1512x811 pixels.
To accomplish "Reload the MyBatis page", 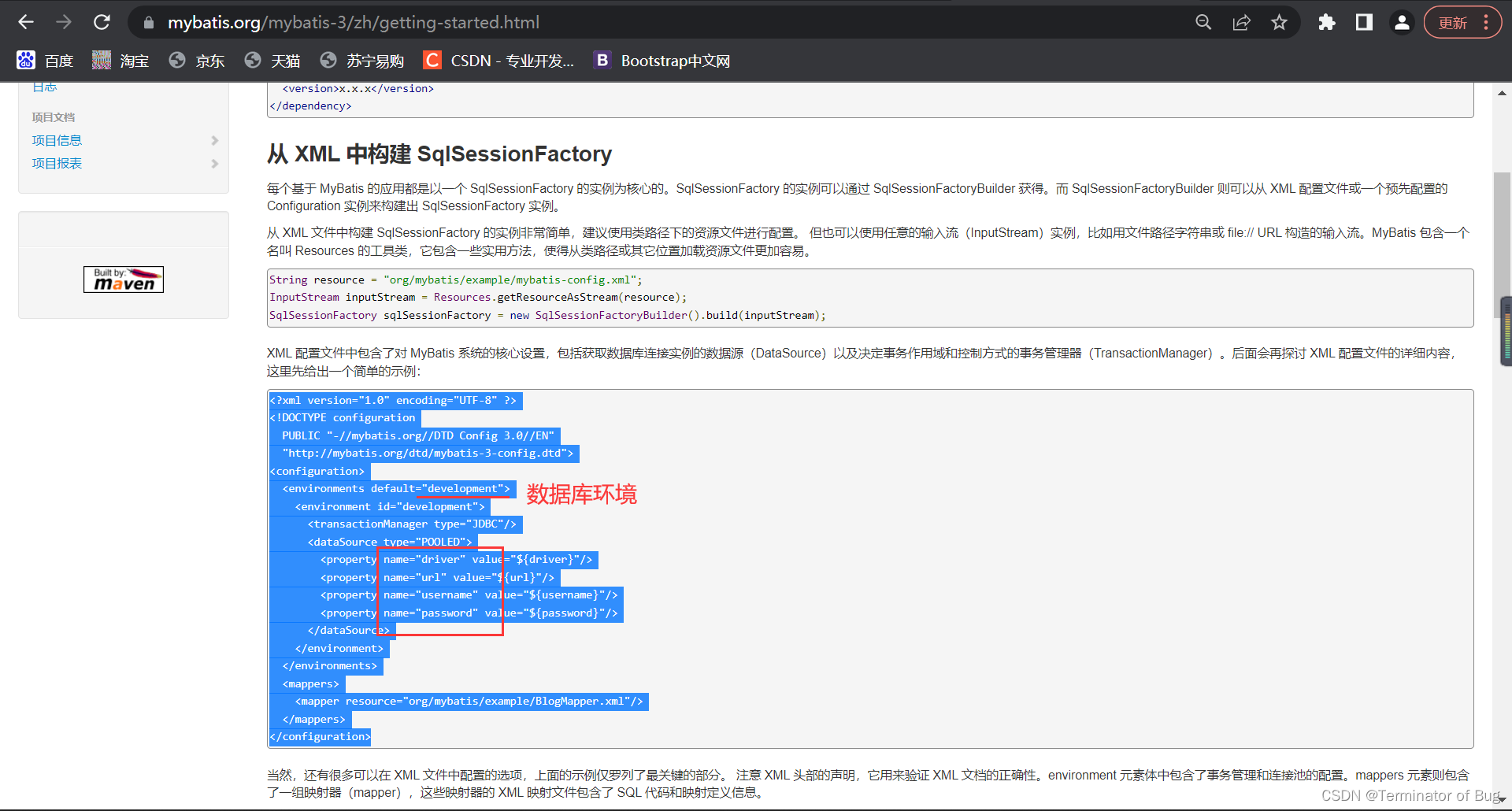I will (x=102, y=22).
